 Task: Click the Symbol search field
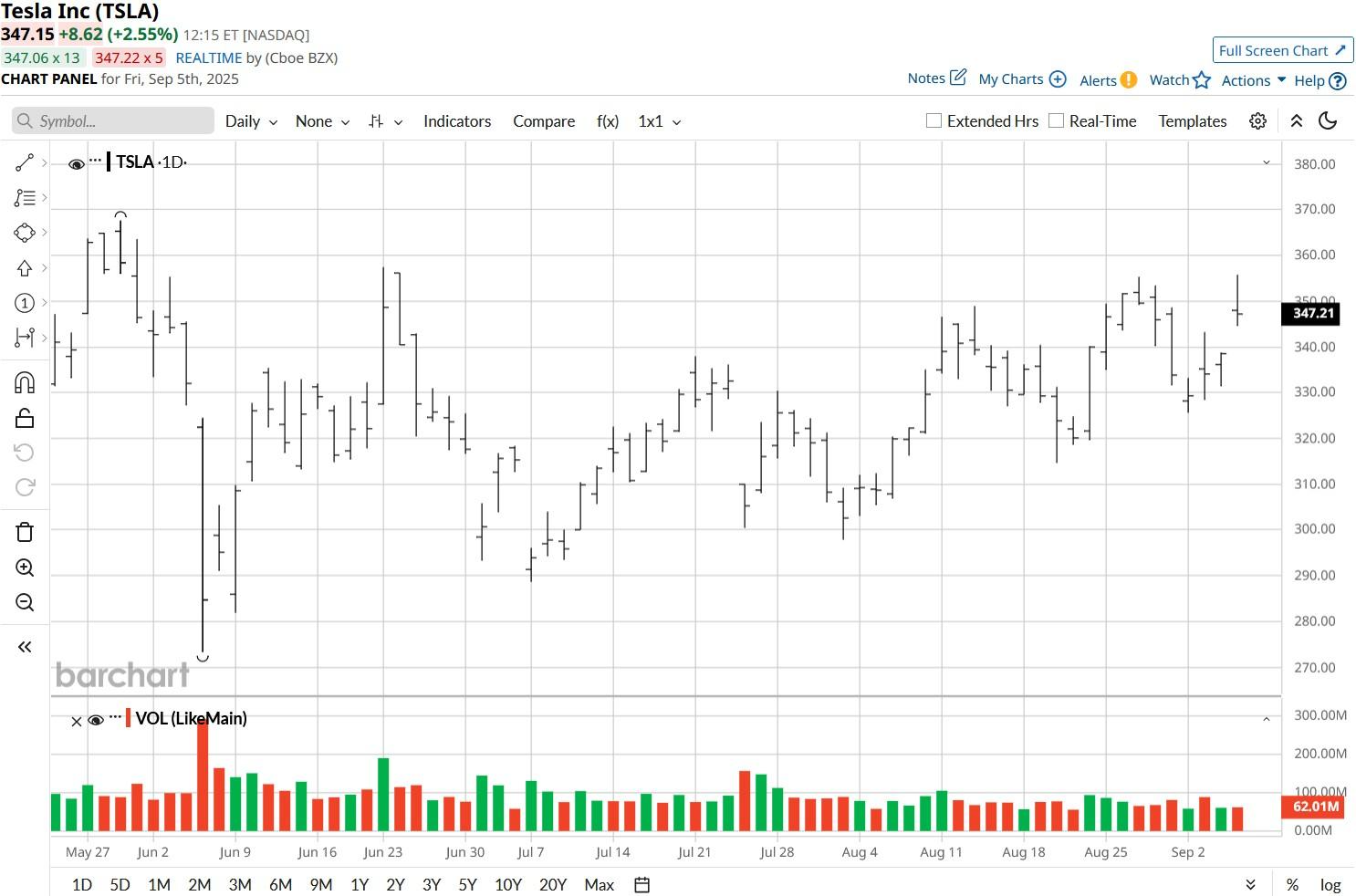(113, 120)
